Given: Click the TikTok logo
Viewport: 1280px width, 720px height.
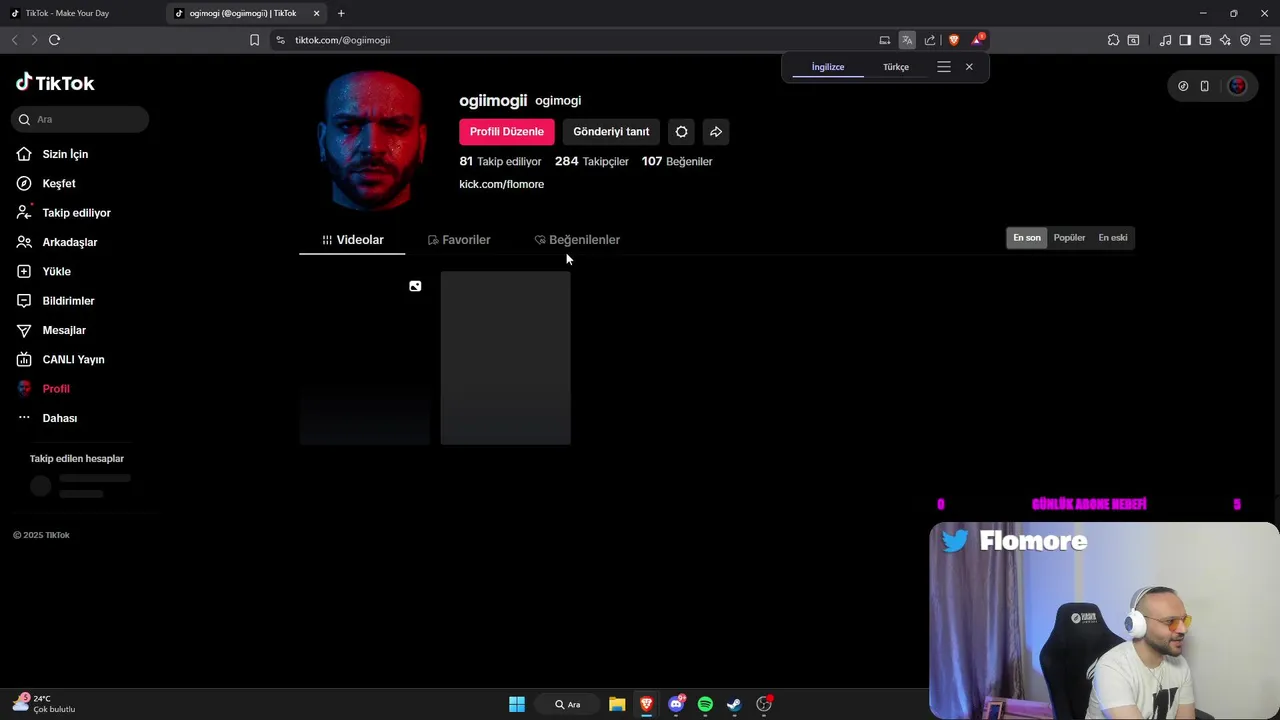Looking at the screenshot, I should (x=55, y=83).
